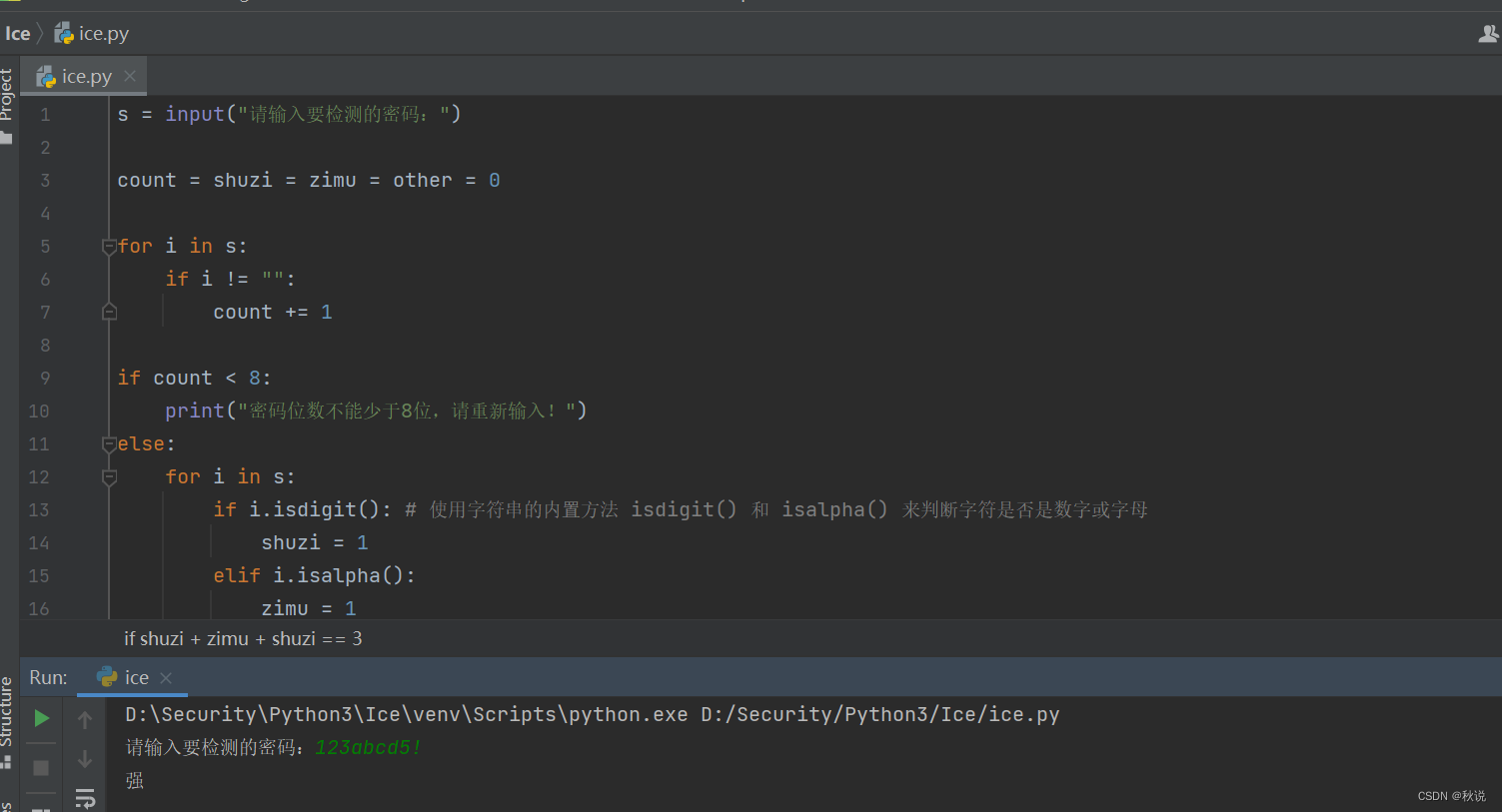Click the isdigit() isalpha() comment text
This screenshot has width=1502, height=812.
click(x=776, y=510)
